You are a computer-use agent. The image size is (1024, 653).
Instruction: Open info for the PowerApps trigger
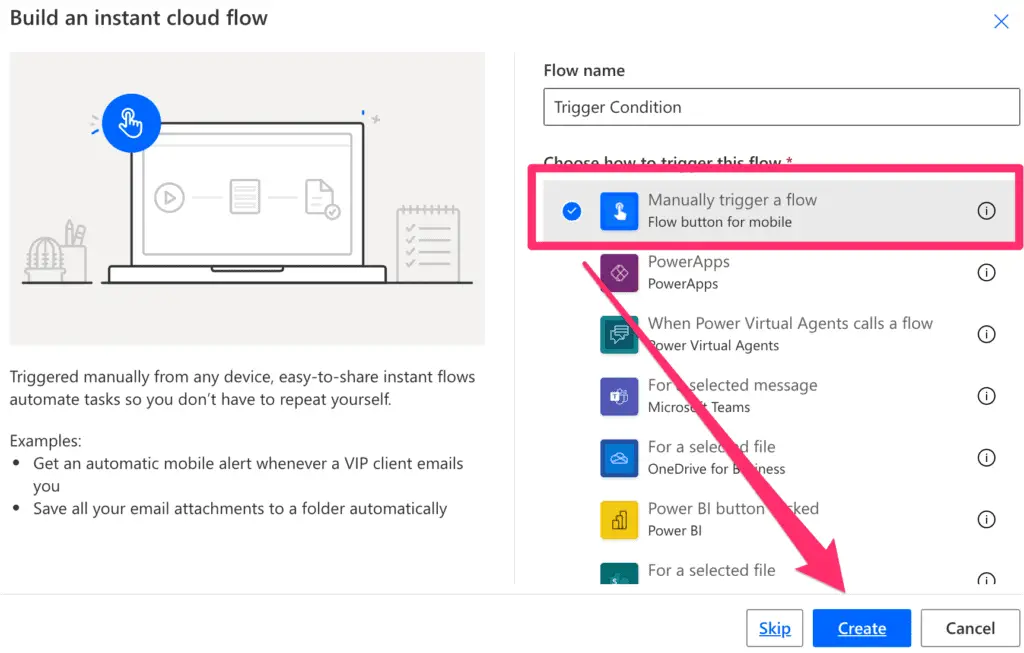[x=986, y=272]
